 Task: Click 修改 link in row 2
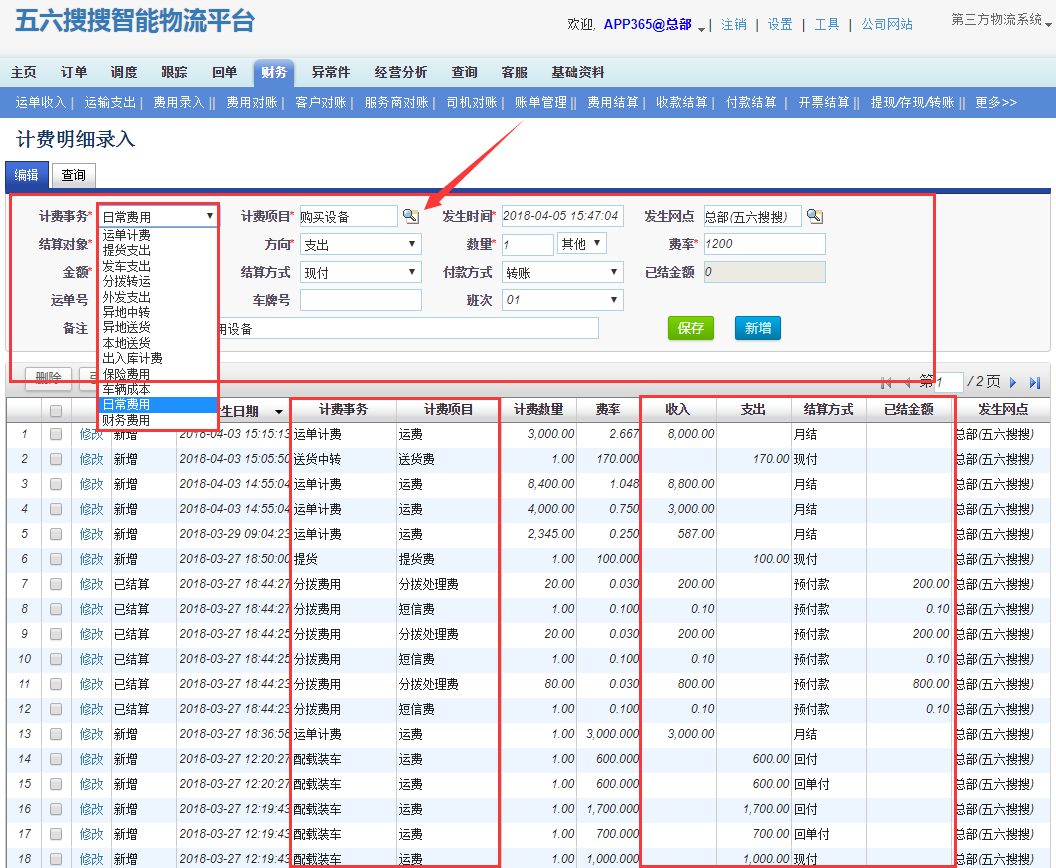coord(91,459)
